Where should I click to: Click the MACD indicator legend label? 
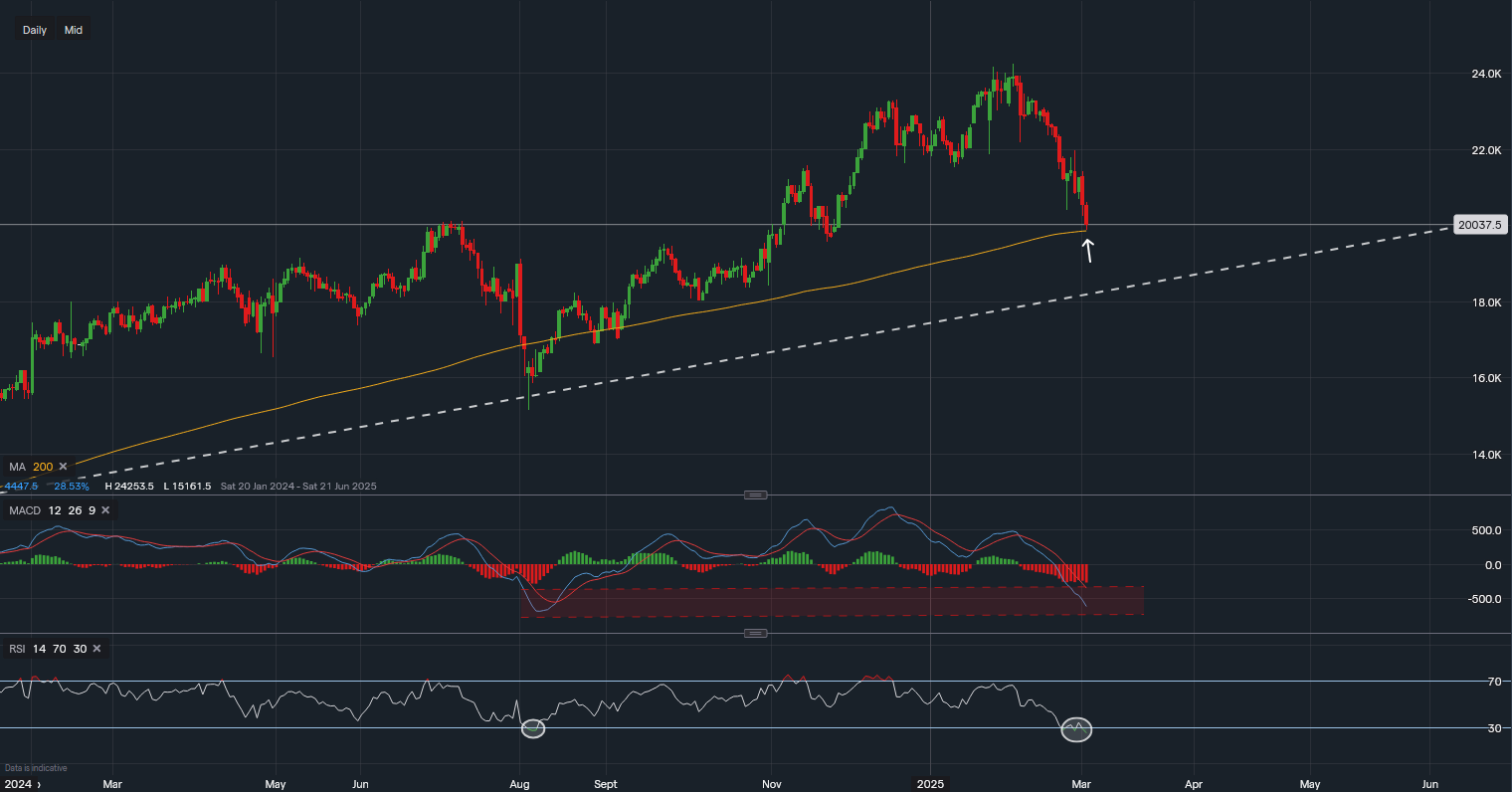pos(25,509)
